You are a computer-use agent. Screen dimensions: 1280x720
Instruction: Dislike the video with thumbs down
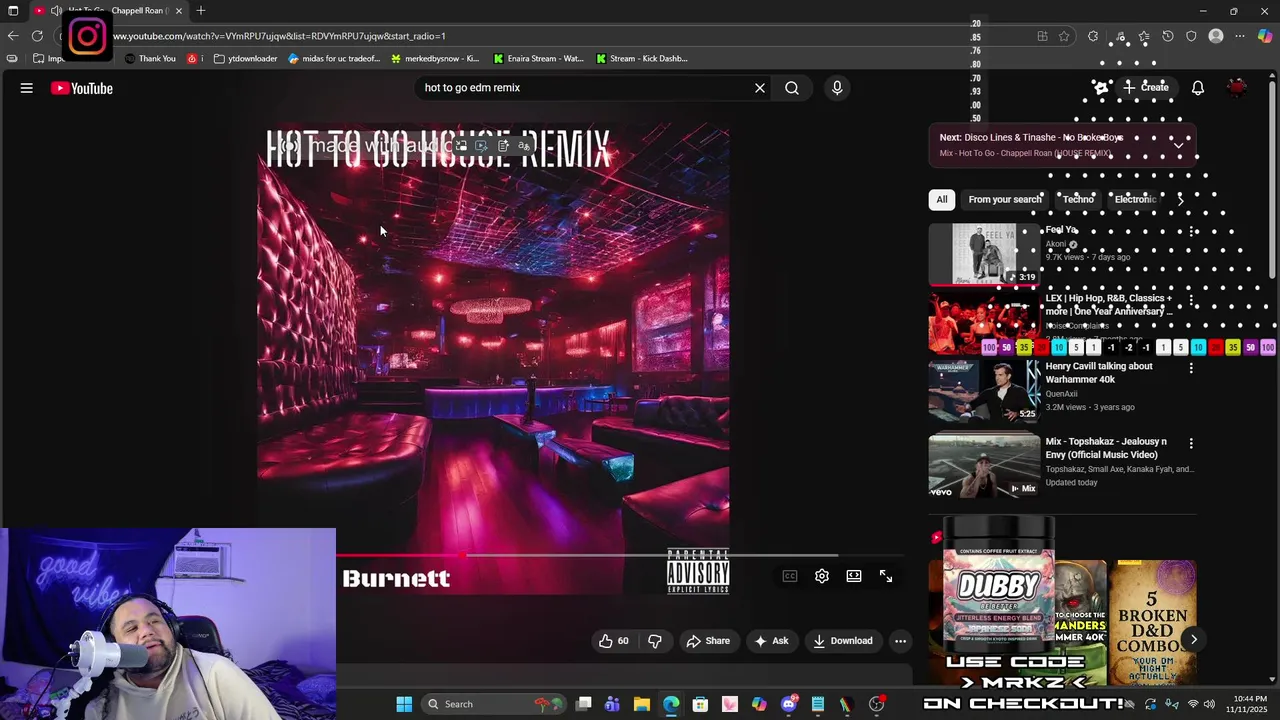pyautogui.click(x=655, y=641)
